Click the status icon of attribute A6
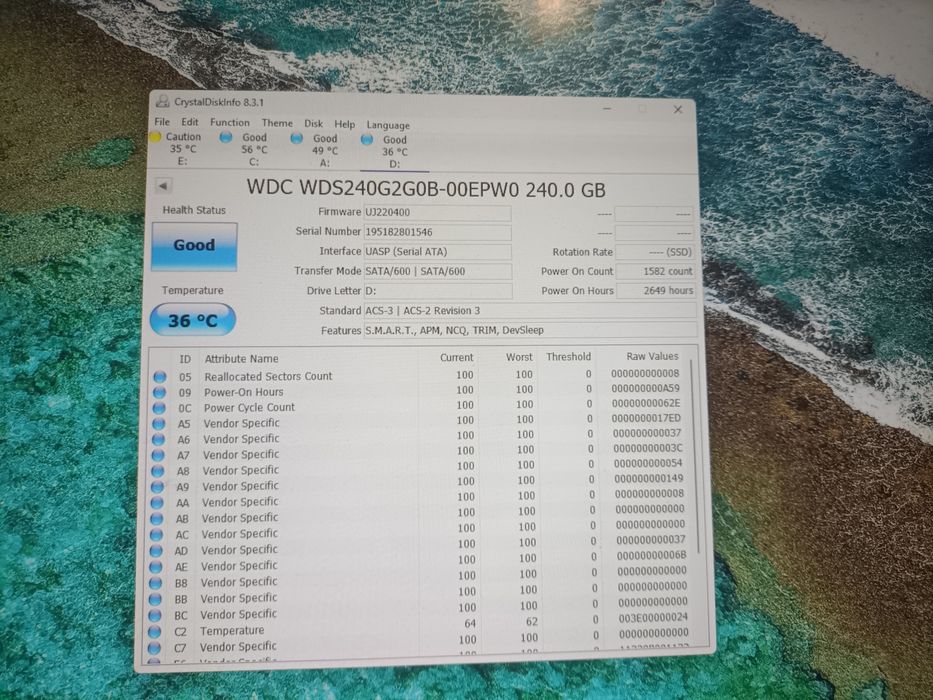 coord(158,439)
